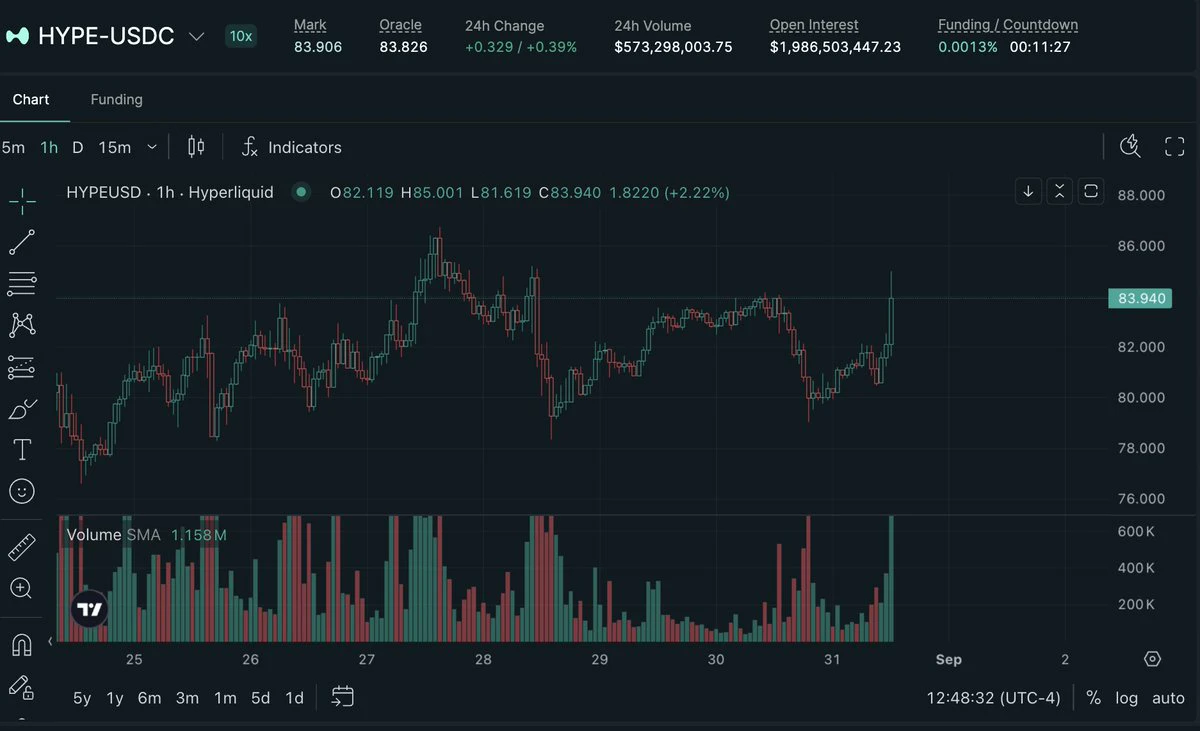The width and height of the screenshot is (1200, 731).
Task: Toggle log scale mode
Action: (1127, 698)
